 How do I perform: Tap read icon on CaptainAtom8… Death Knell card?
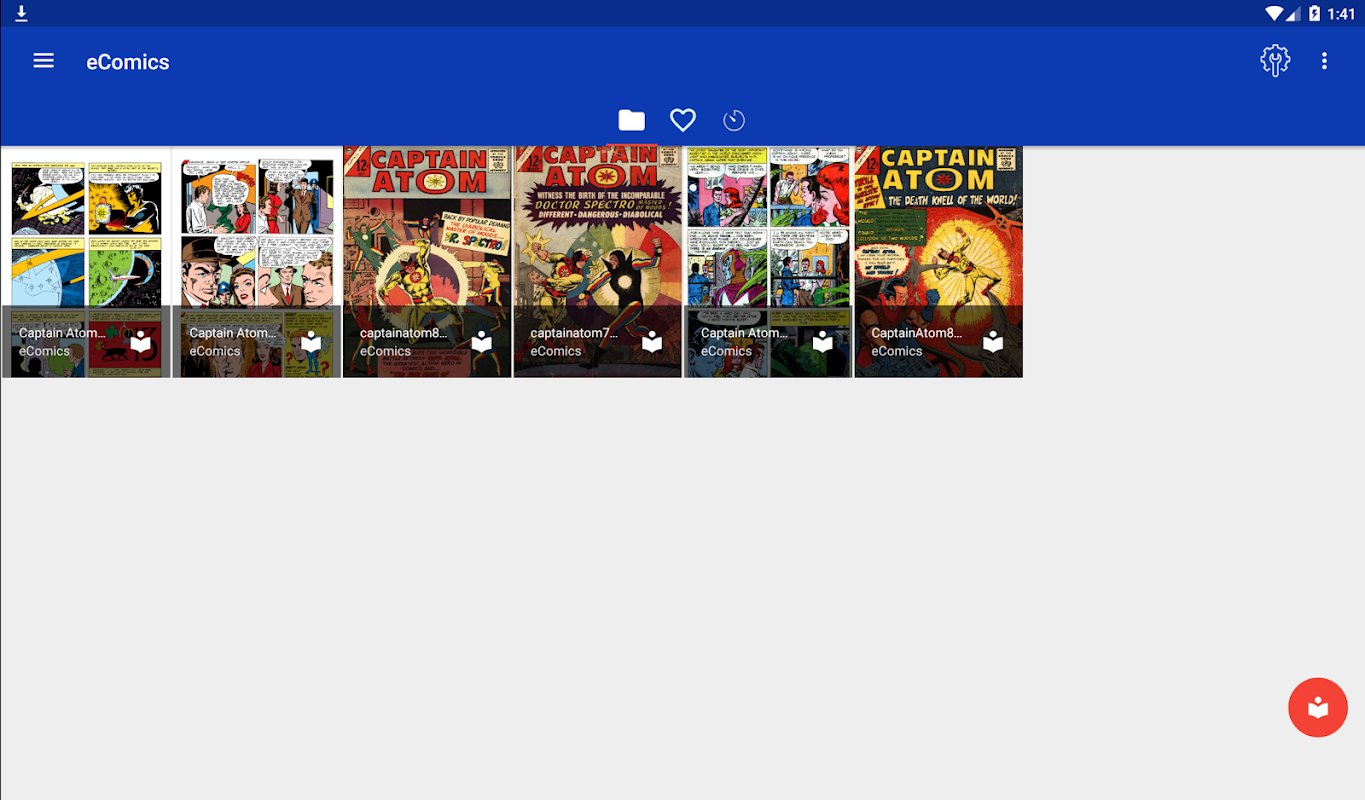click(x=993, y=342)
